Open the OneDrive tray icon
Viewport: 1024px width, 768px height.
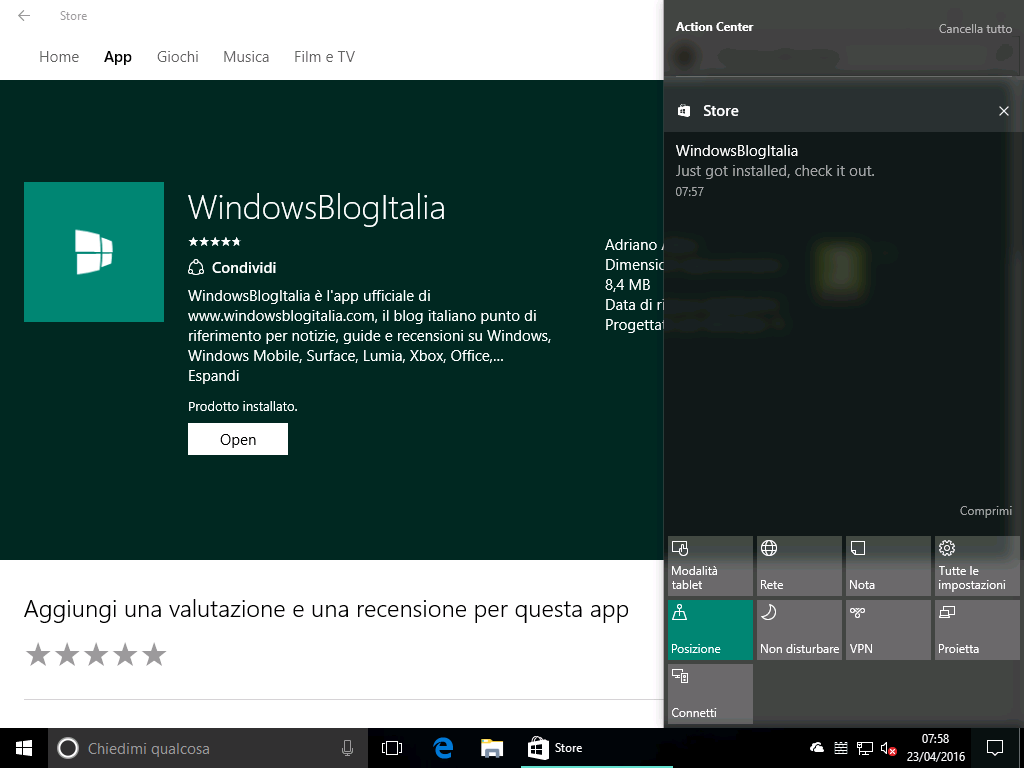pos(817,748)
